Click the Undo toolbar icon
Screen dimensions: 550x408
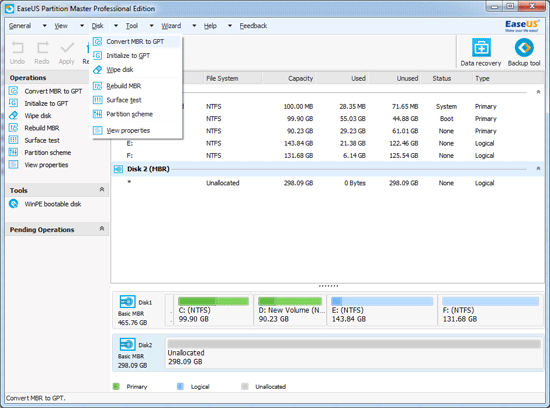[17, 48]
